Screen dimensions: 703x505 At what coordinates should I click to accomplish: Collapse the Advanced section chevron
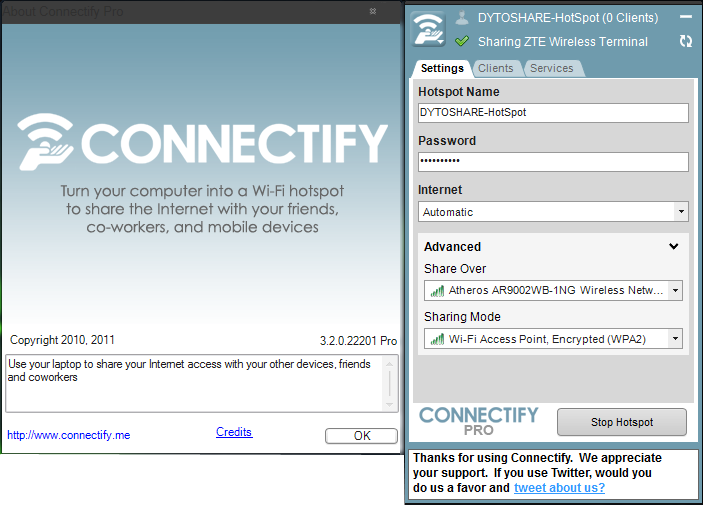point(673,246)
